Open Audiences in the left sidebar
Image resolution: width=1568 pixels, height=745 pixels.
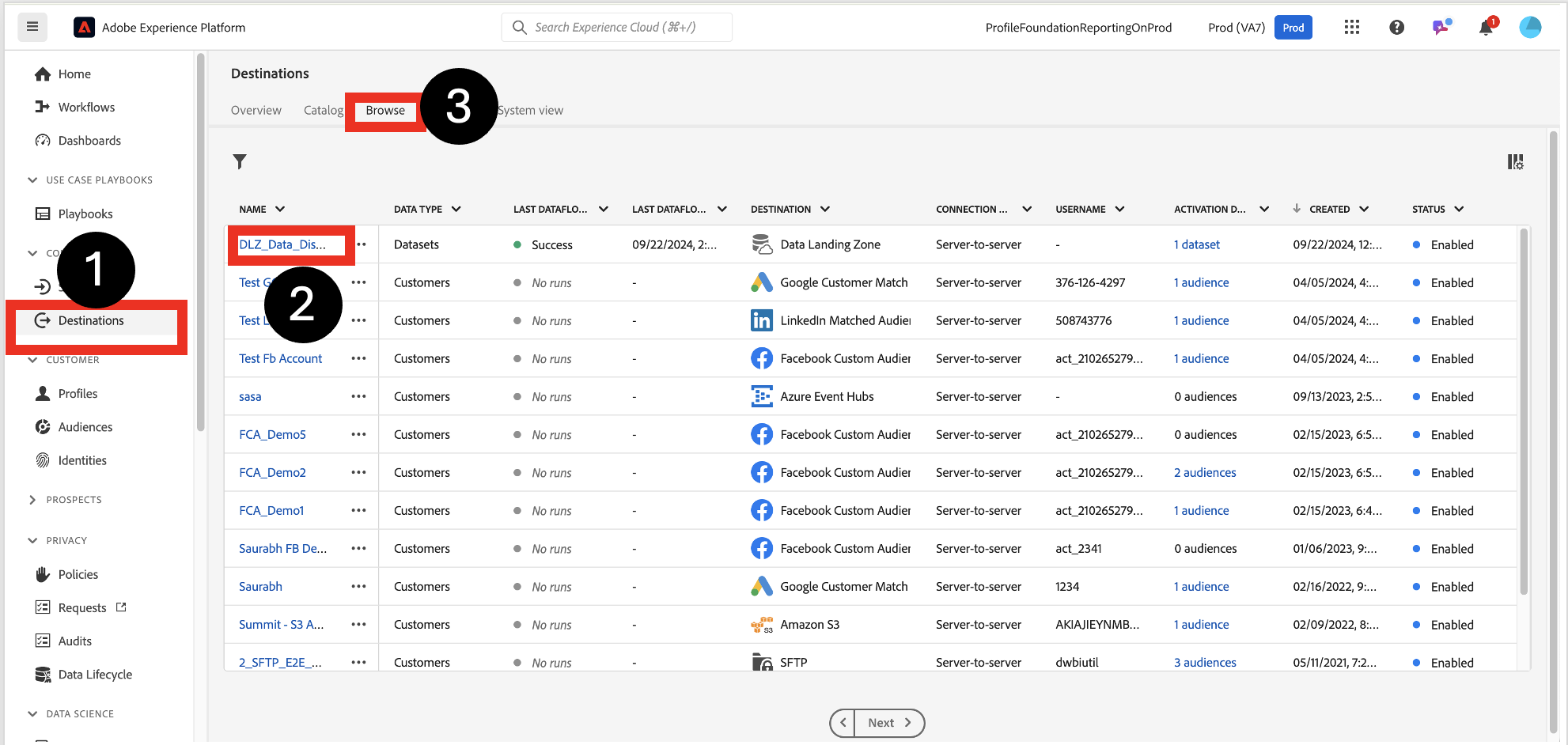tap(85, 427)
